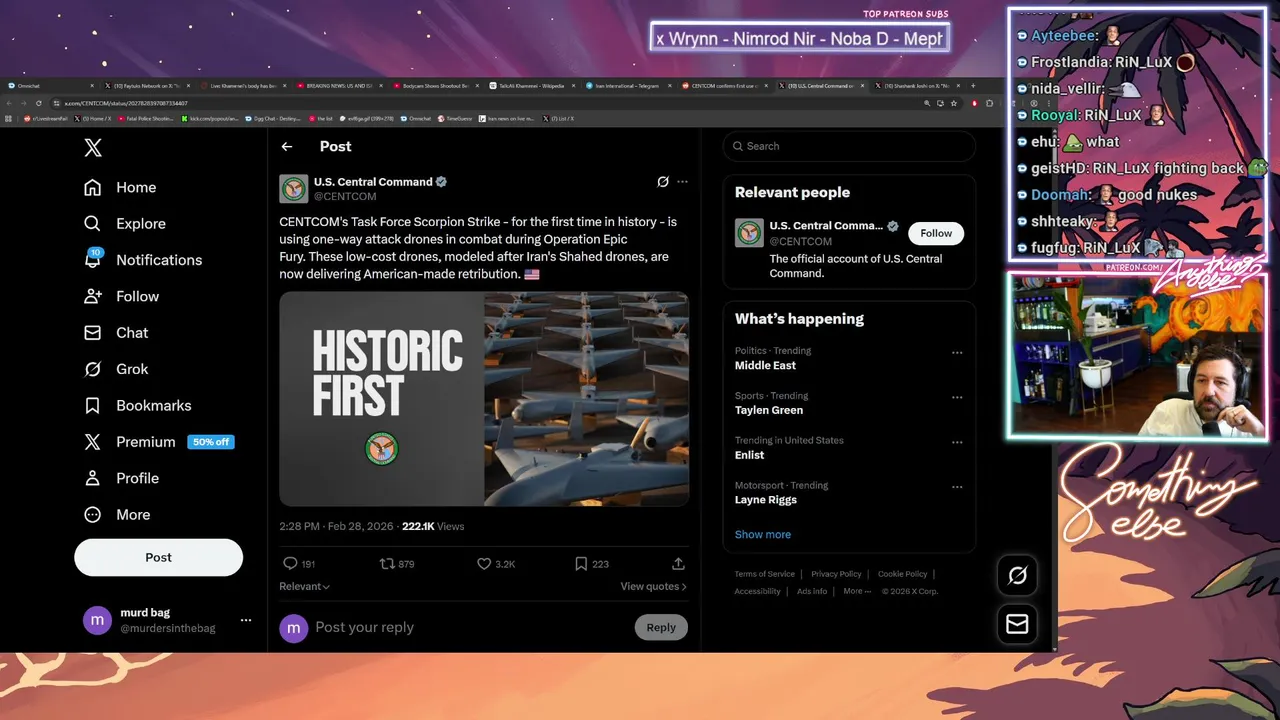Click the X logo in the sidebar

93,148
